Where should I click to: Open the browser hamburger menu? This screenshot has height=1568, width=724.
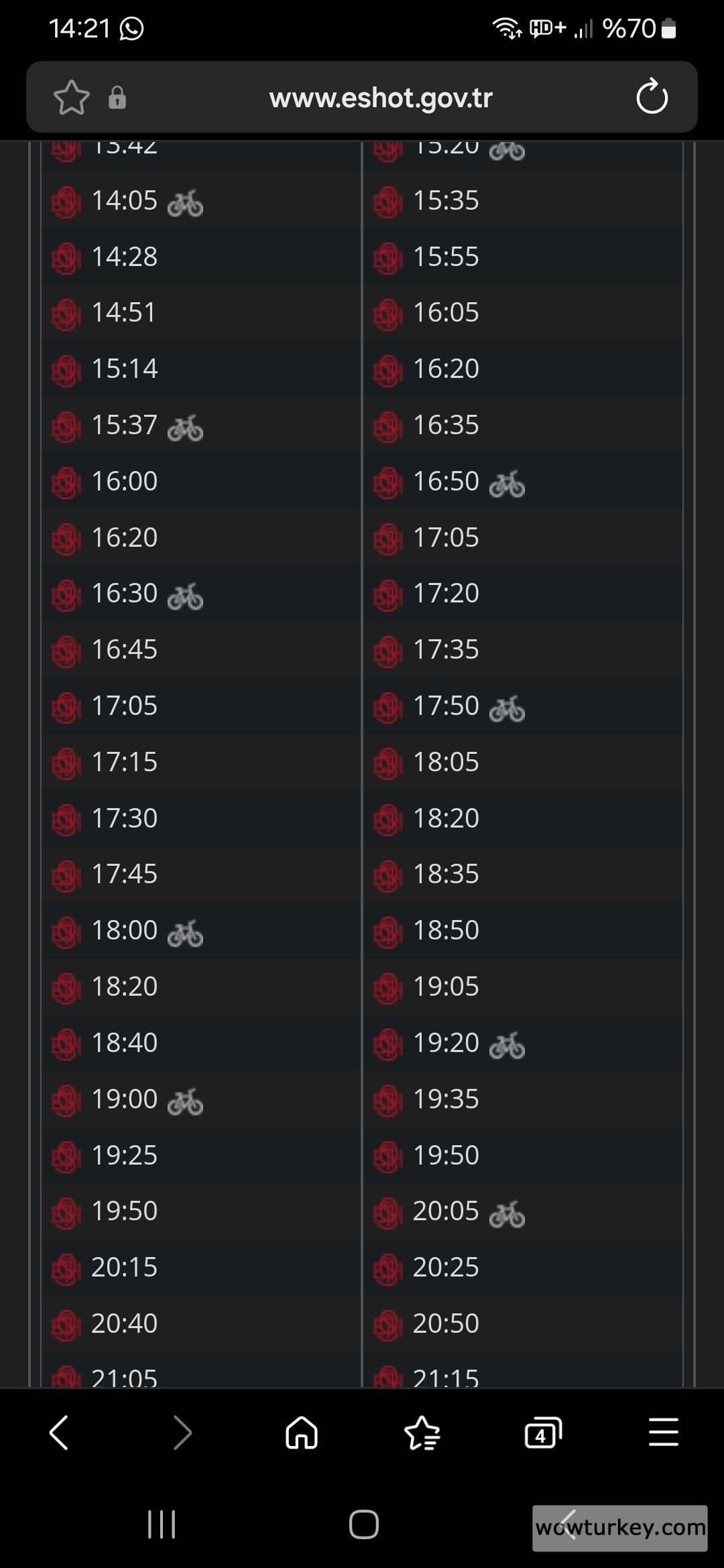tap(663, 1433)
